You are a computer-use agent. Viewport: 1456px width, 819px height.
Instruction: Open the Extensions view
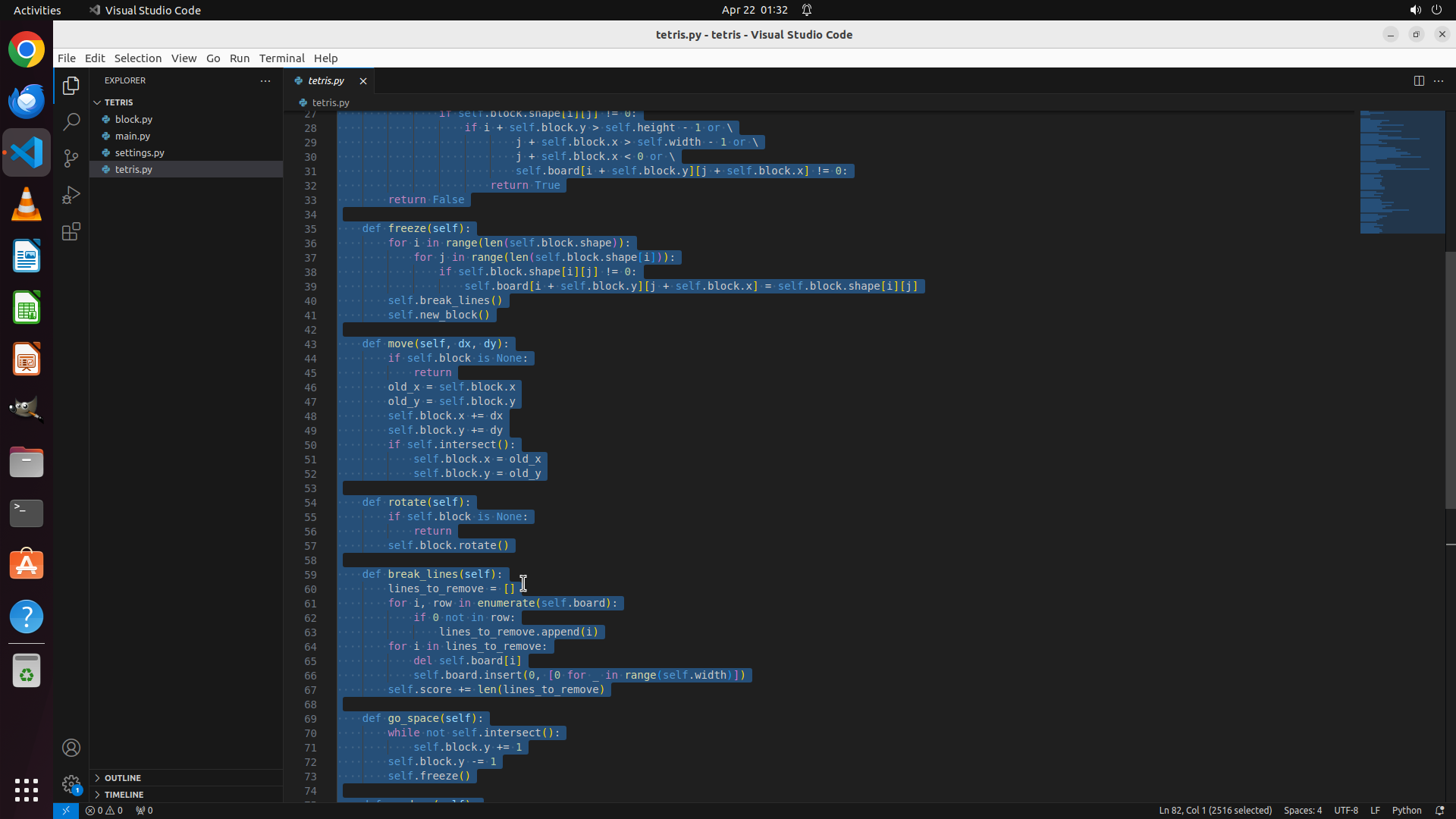pyautogui.click(x=71, y=232)
